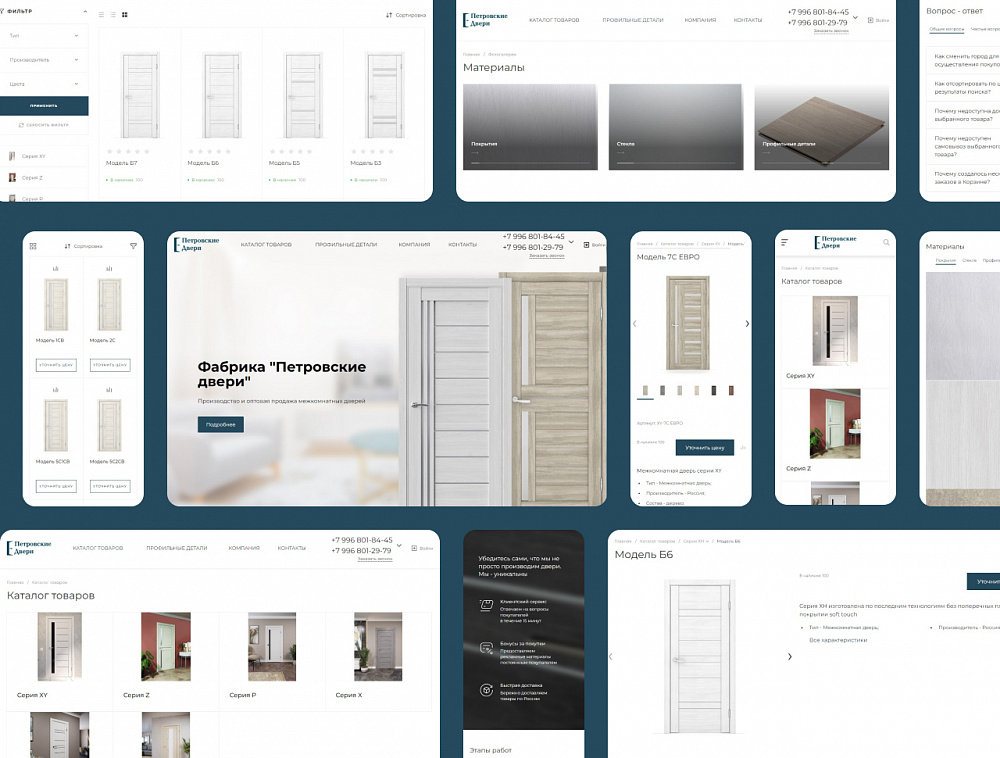Click the search magnifier in mobile header

[x=886, y=242]
